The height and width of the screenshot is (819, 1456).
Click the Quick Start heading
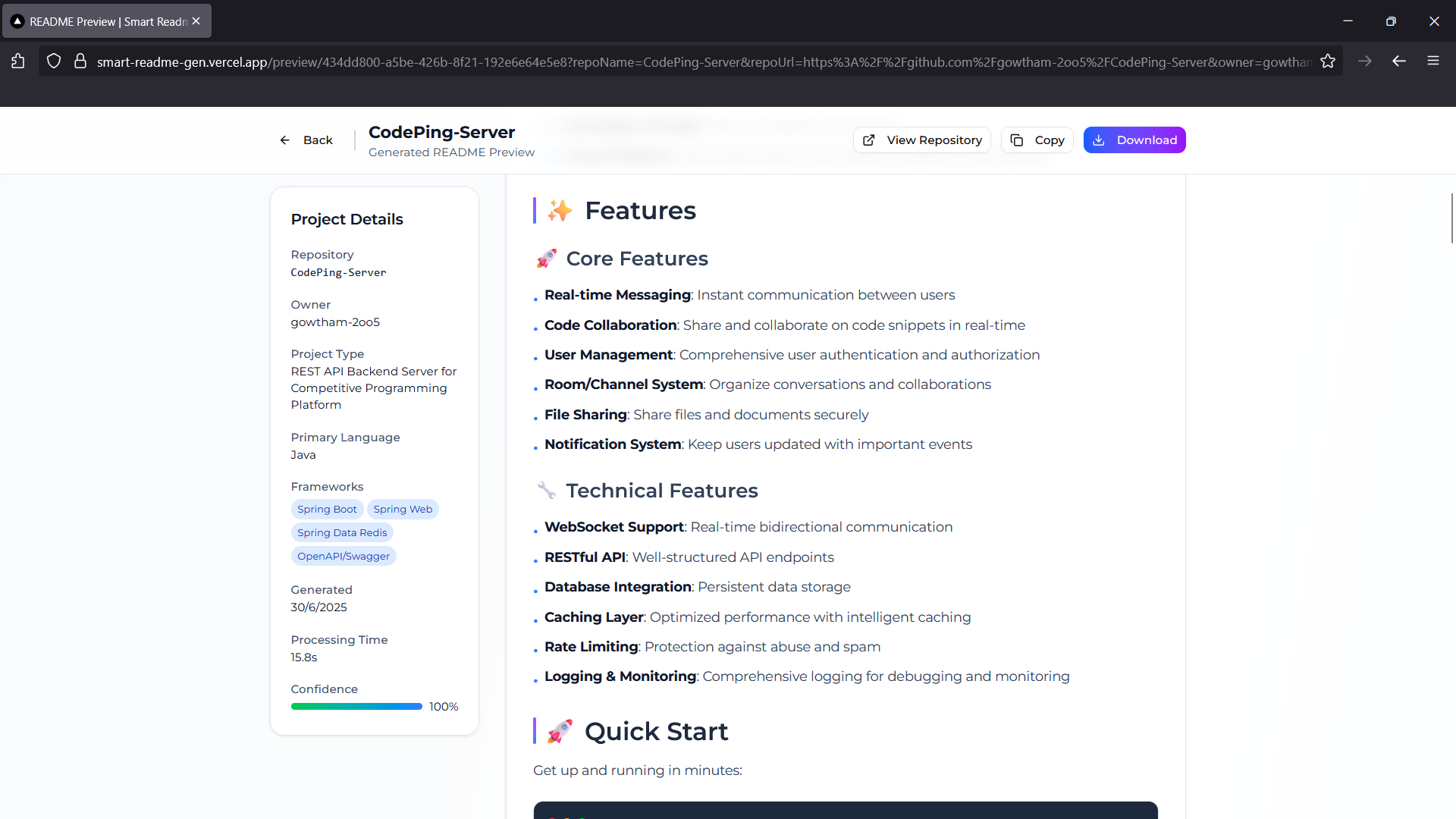656,732
